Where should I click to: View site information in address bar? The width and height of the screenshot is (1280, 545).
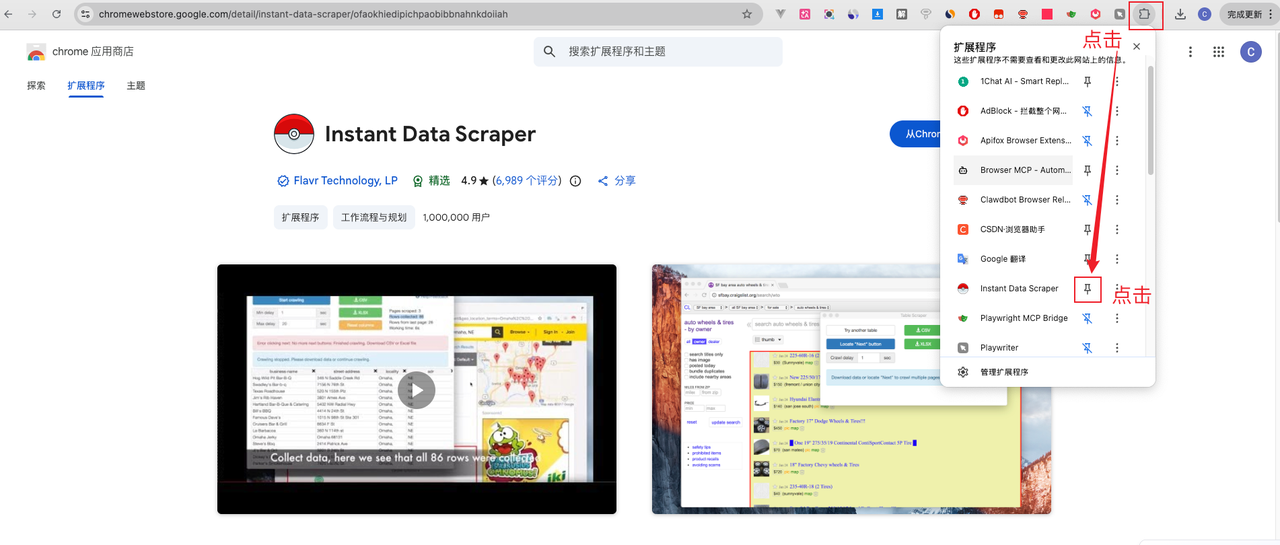(86, 14)
